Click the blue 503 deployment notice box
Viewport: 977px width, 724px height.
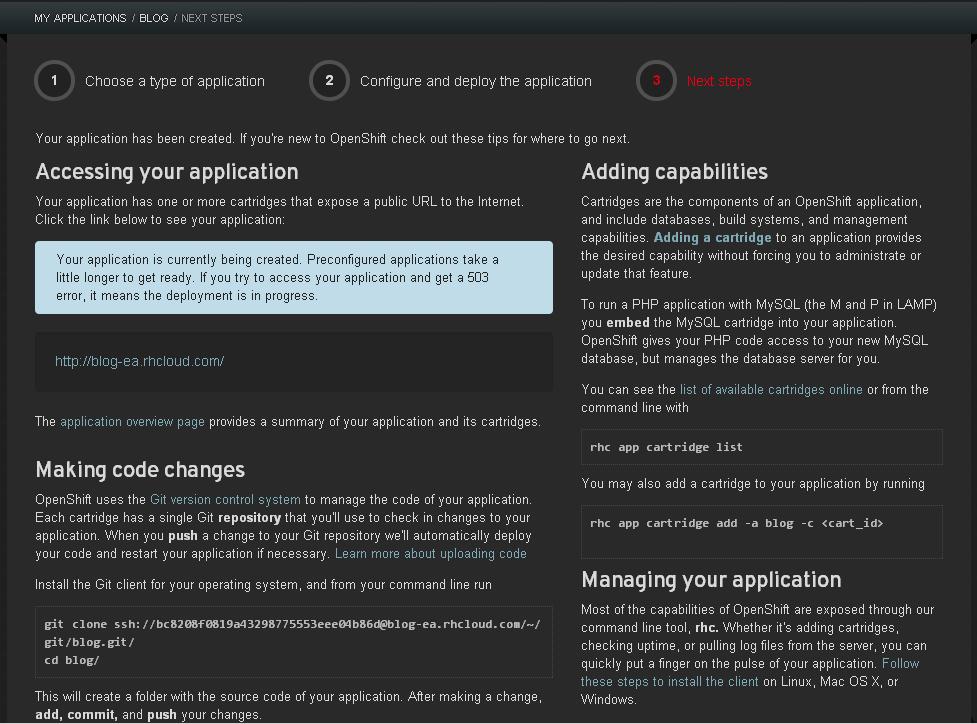click(x=294, y=277)
